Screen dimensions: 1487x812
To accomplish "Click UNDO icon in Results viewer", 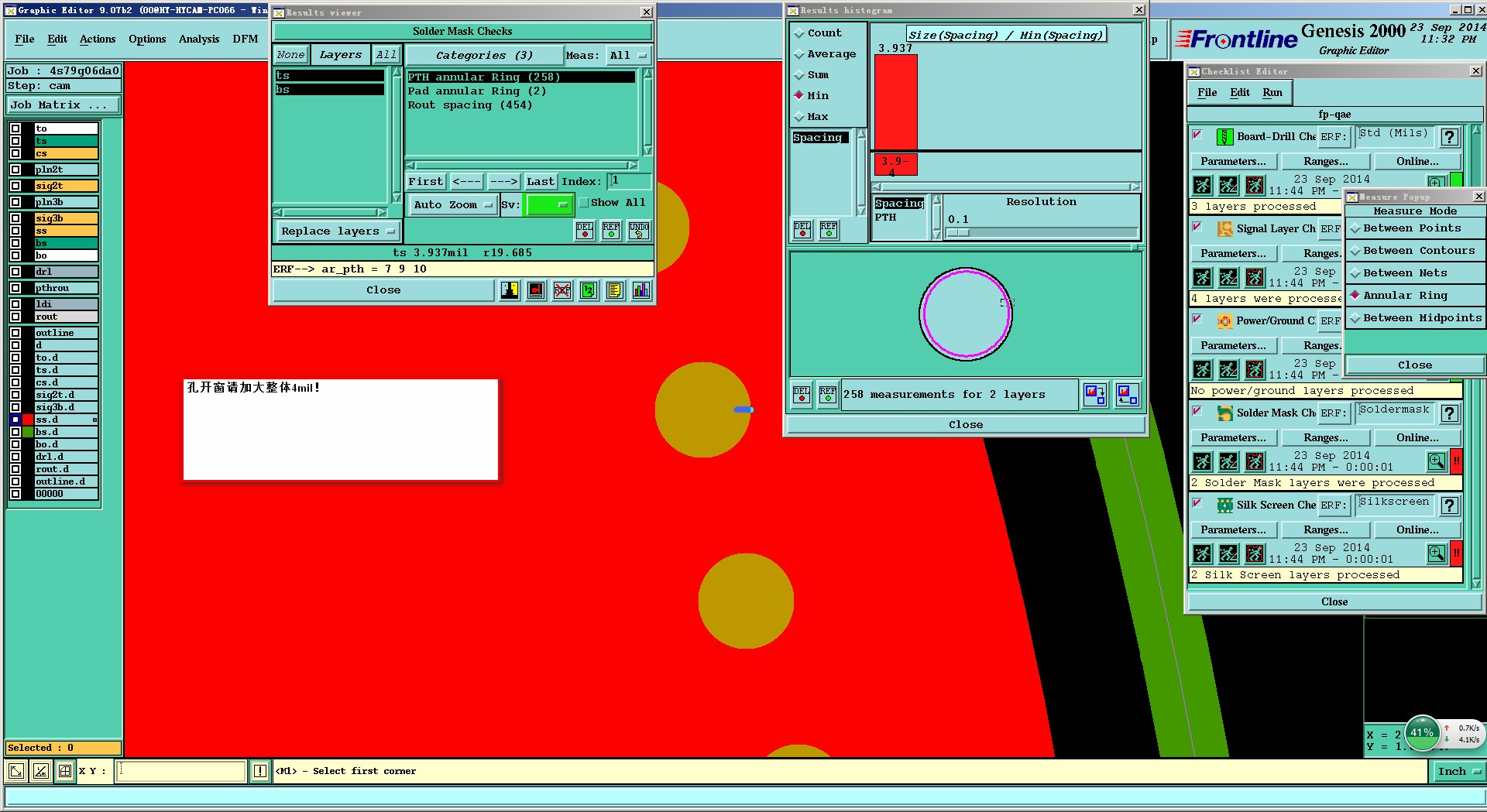I will (639, 230).
